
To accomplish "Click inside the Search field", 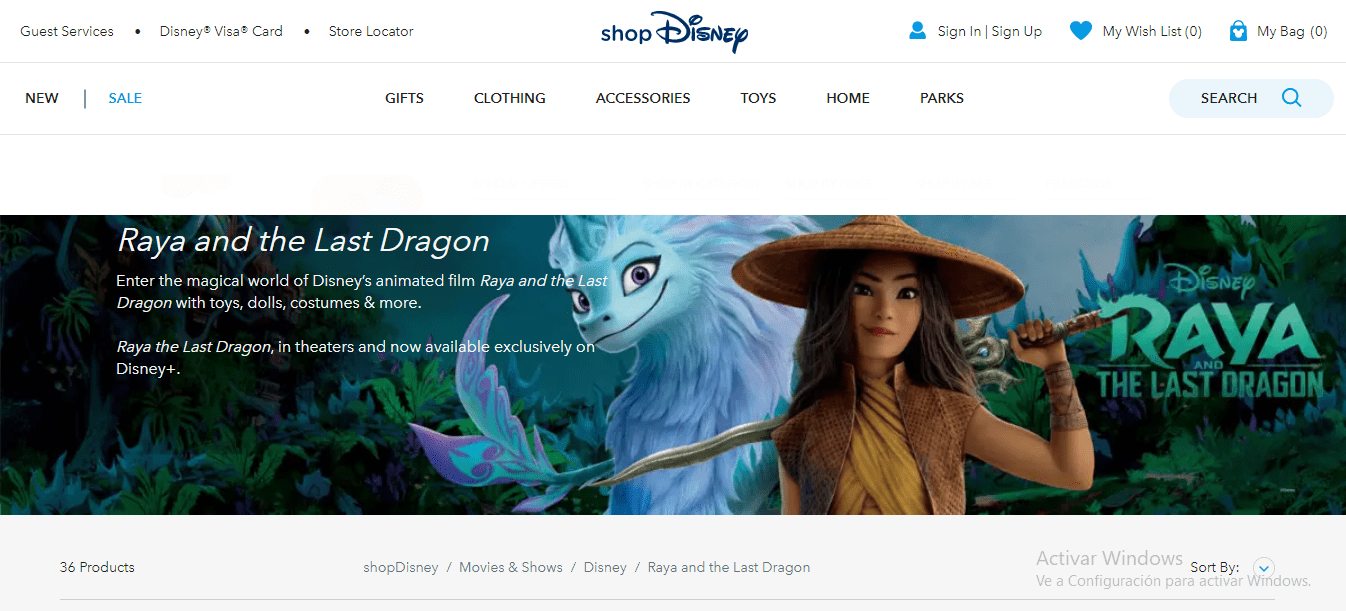I will point(1251,98).
